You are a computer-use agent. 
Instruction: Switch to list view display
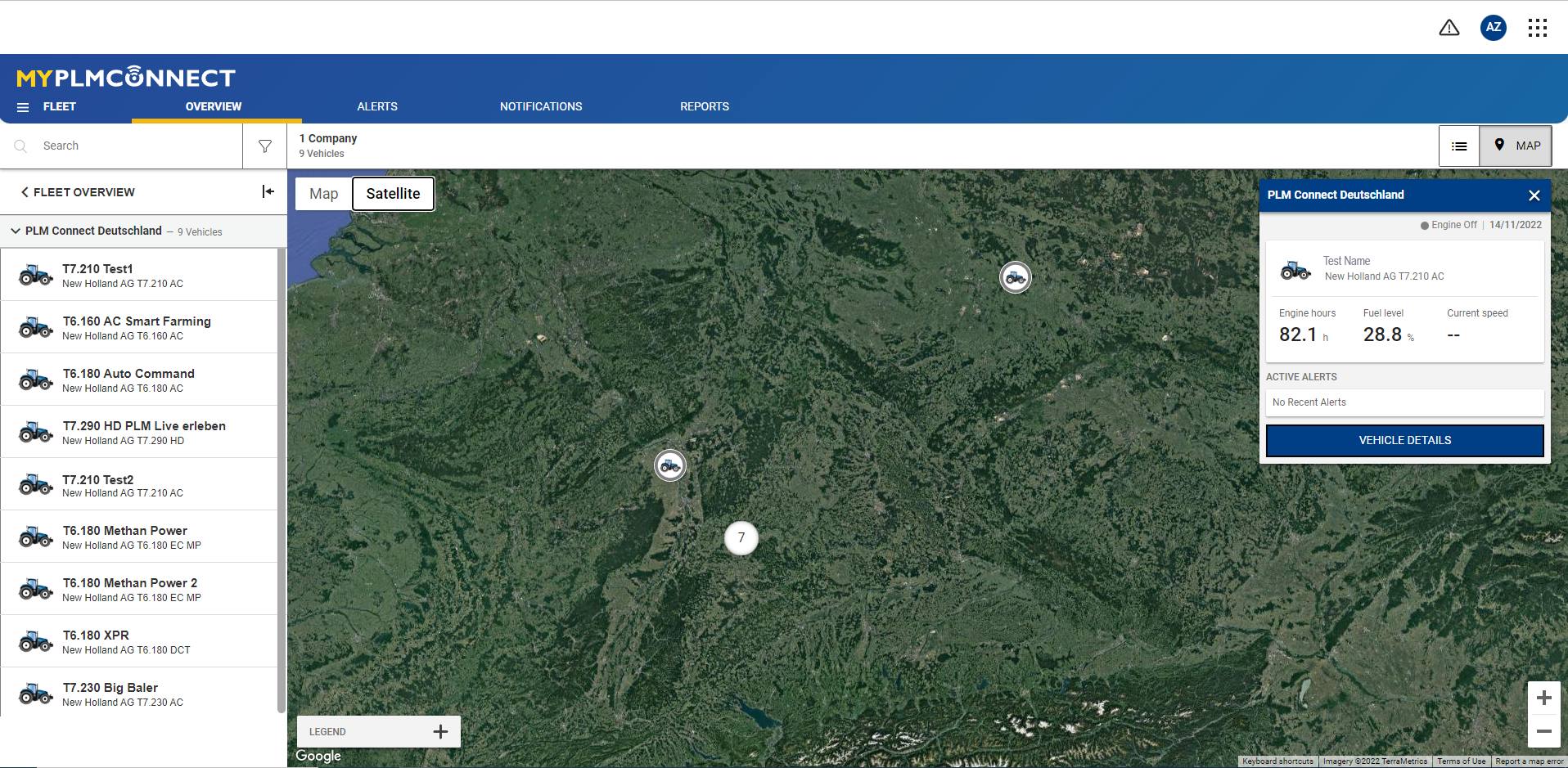(x=1459, y=146)
